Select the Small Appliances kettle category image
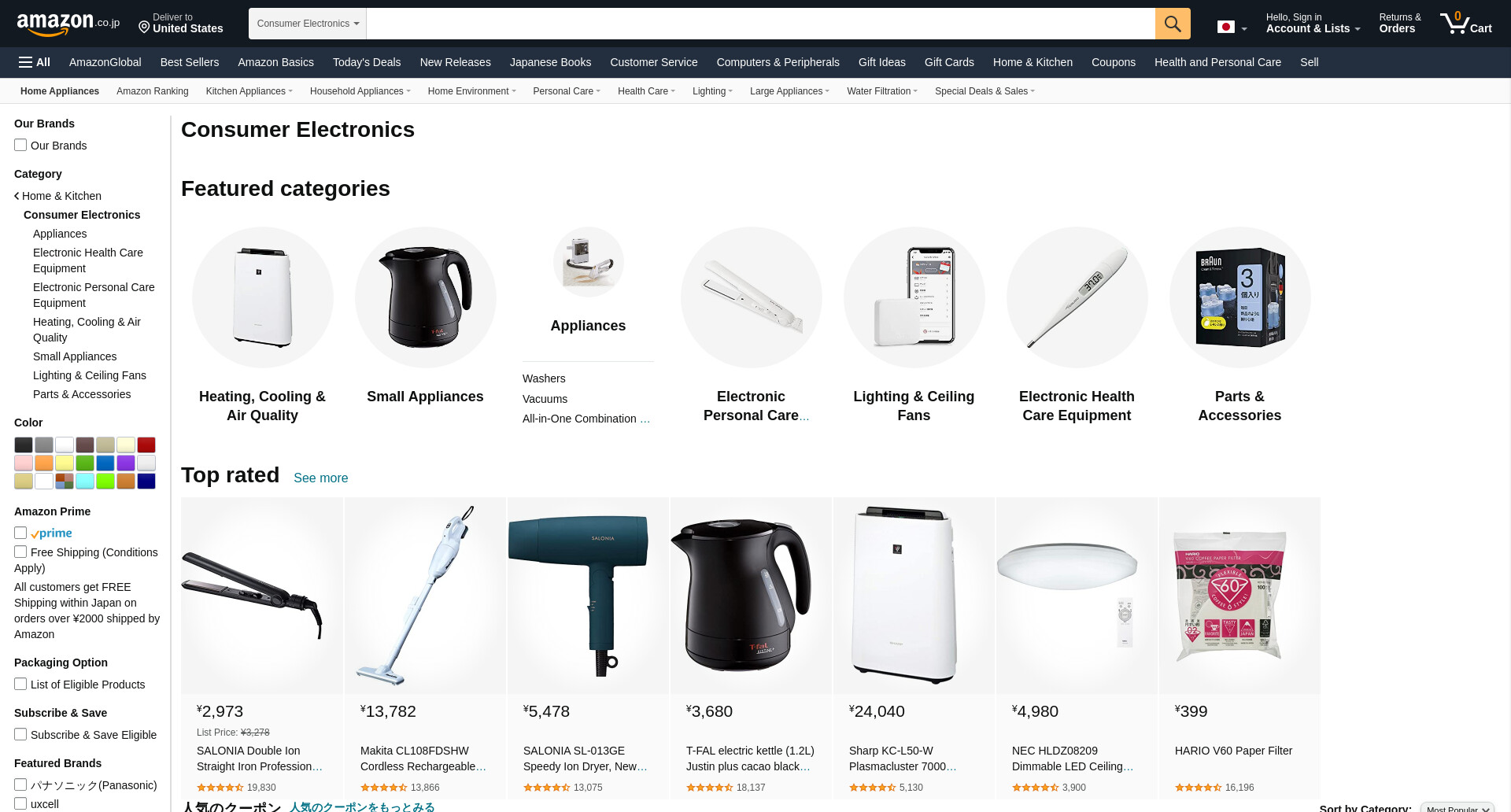The height and width of the screenshot is (812, 1511). click(425, 297)
